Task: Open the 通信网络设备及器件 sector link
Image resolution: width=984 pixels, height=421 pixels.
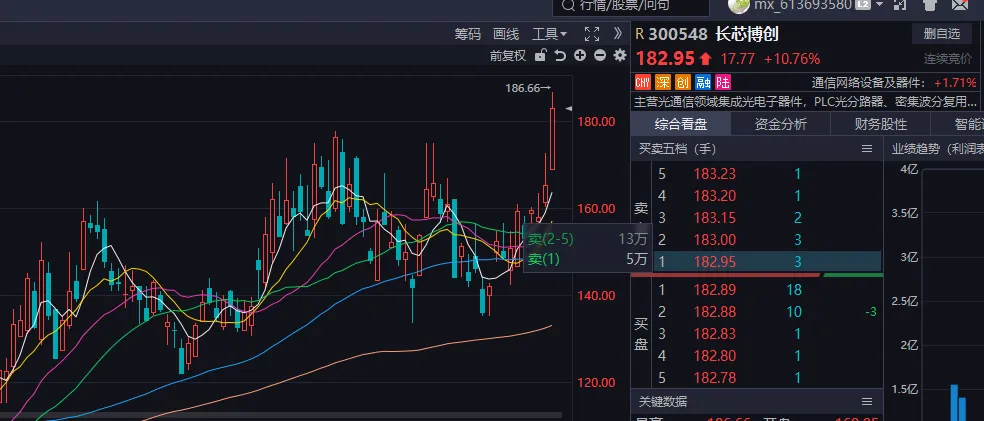Action: click(x=868, y=82)
